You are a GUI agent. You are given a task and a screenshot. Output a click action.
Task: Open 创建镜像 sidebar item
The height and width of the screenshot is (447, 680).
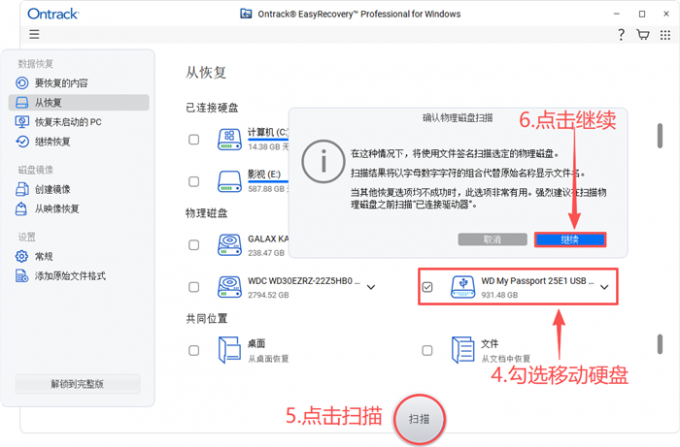point(79,189)
